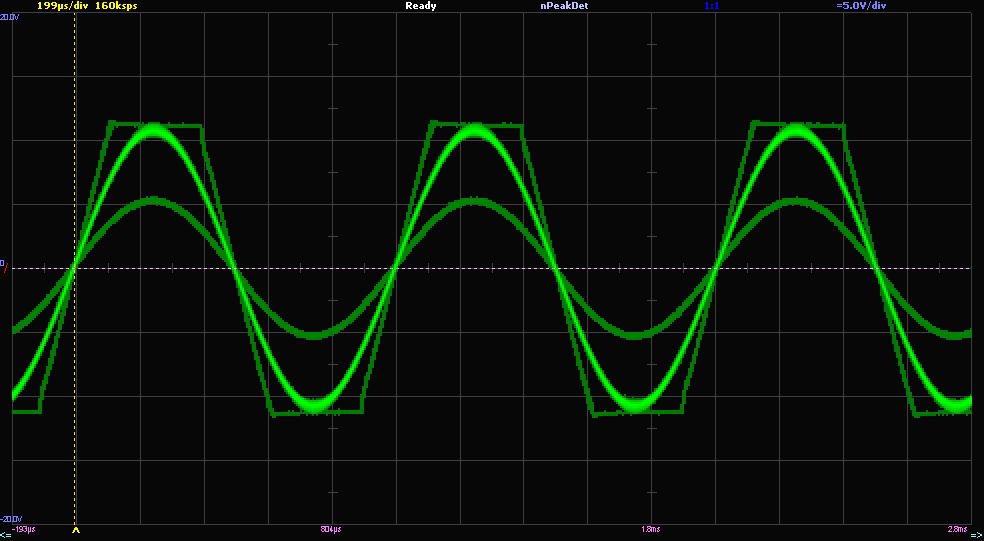Change the 1:1 probe attenuation setting
Viewport: 984px width, 541px height.
pyautogui.click(x=711, y=6)
